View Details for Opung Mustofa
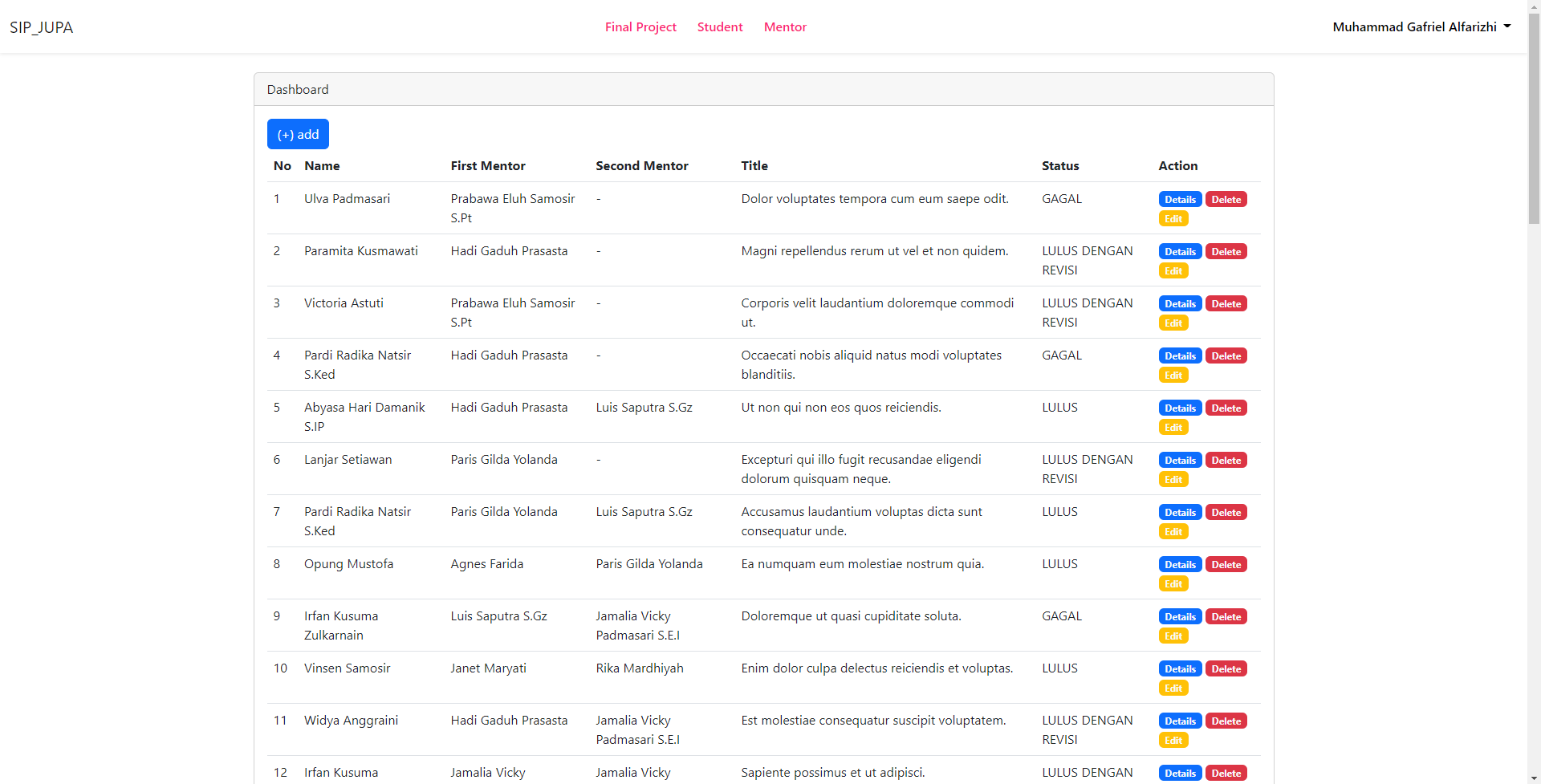The image size is (1541, 784). click(x=1179, y=564)
